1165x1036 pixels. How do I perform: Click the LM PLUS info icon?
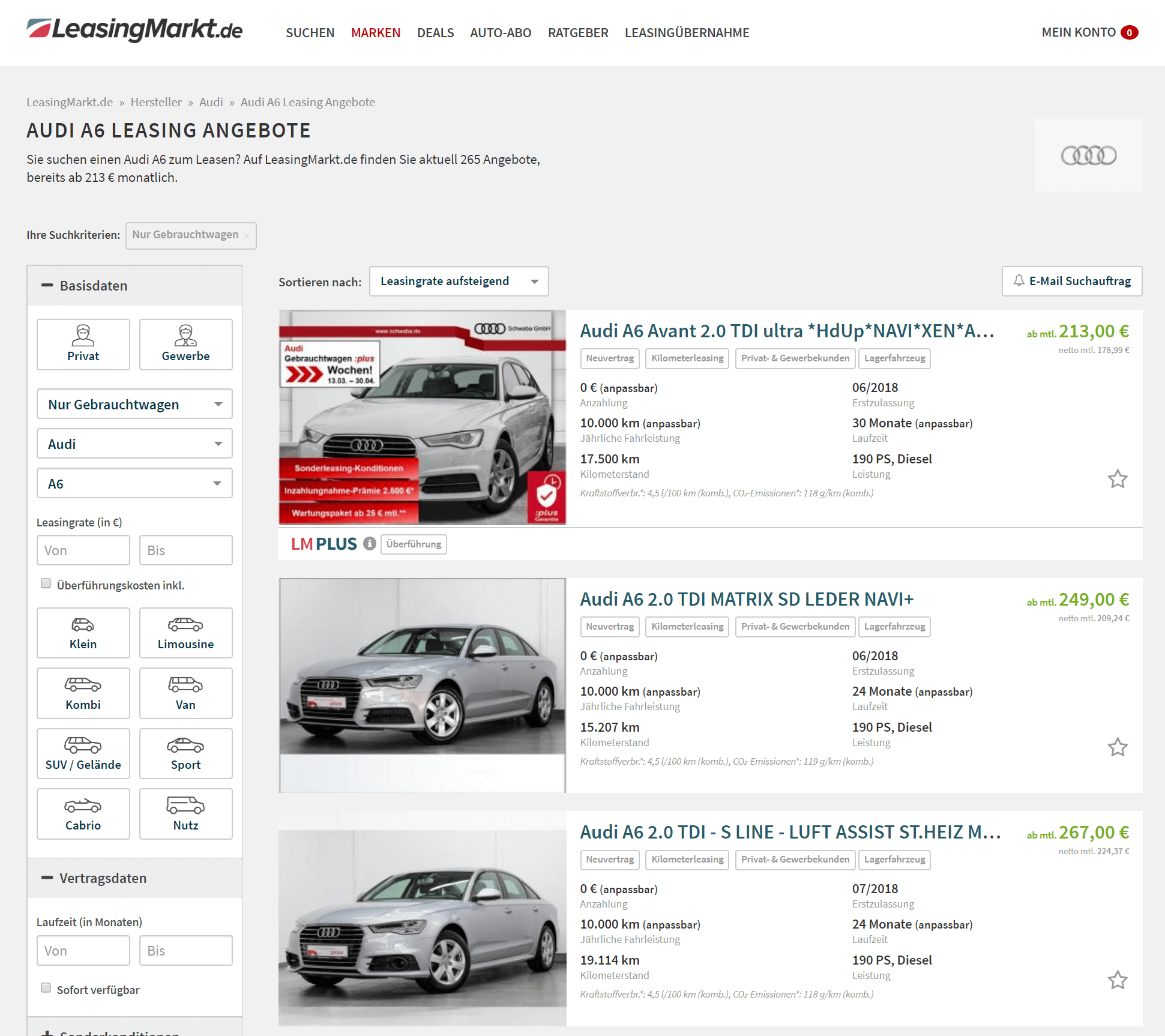coord(370,544)
